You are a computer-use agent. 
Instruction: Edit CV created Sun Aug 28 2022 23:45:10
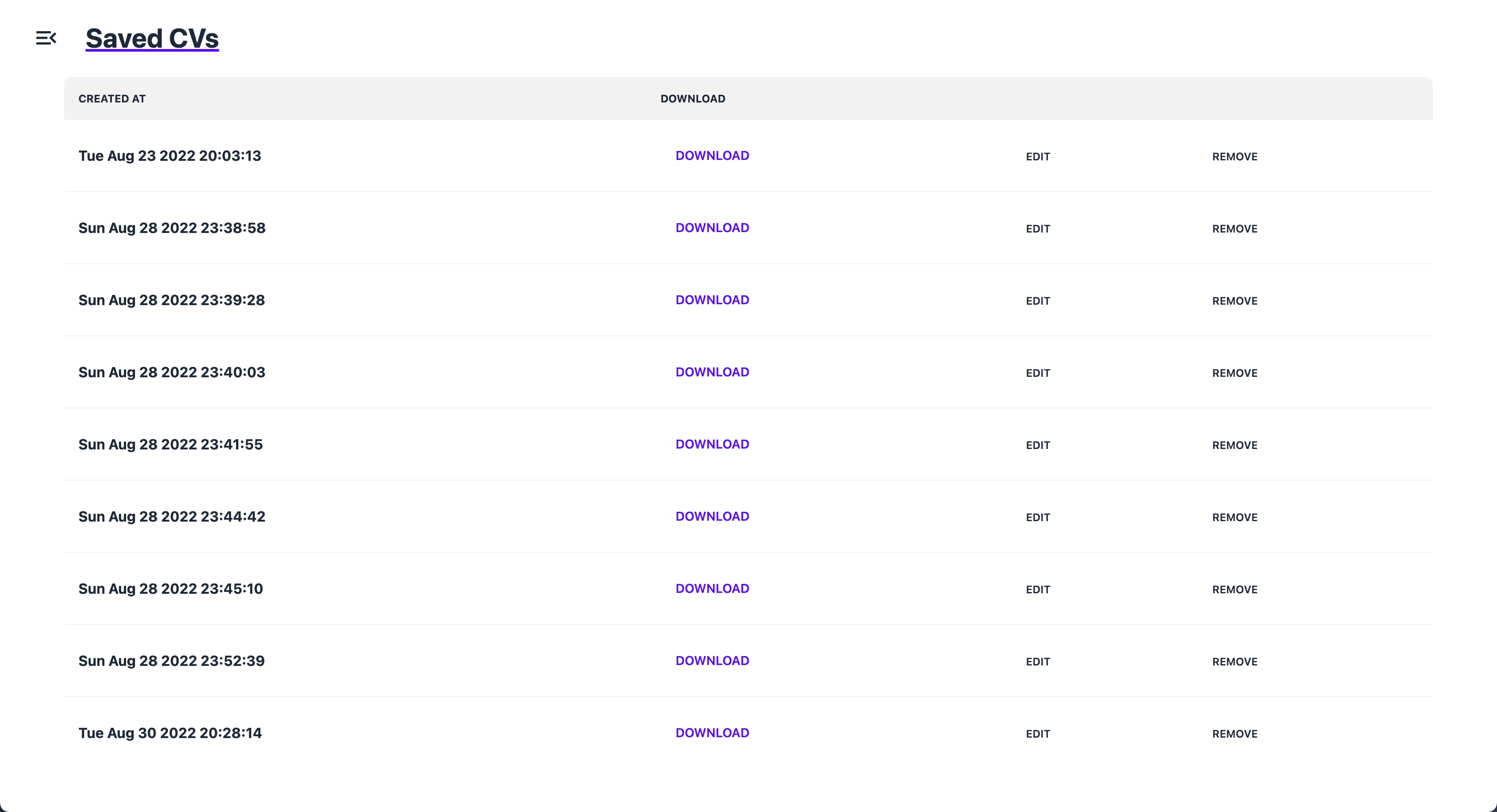pos(1037,590)
